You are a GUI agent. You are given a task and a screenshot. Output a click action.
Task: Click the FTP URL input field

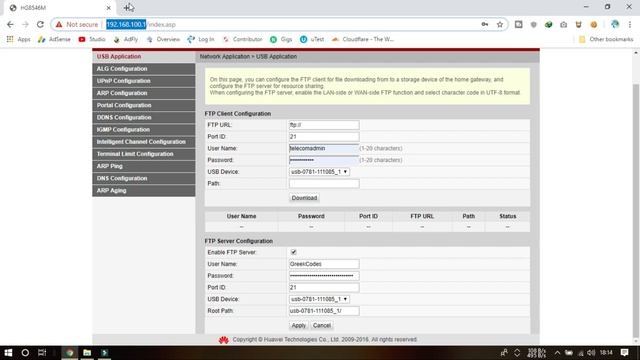click(x=324, y=125)
